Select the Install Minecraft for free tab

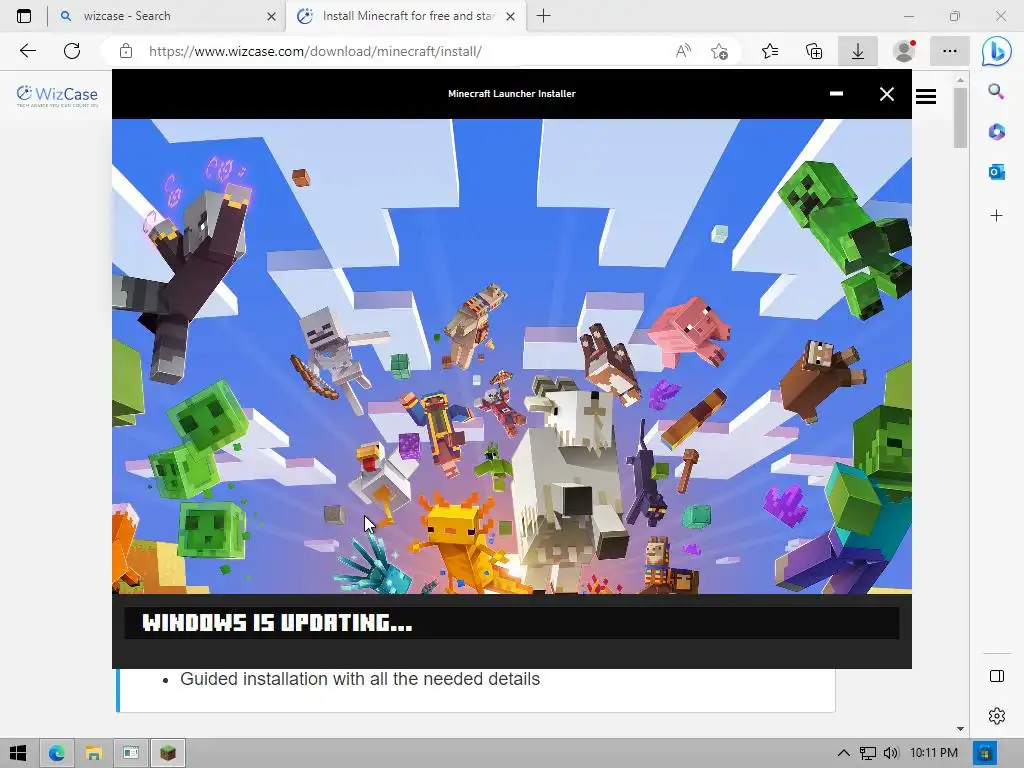point(405,16)
